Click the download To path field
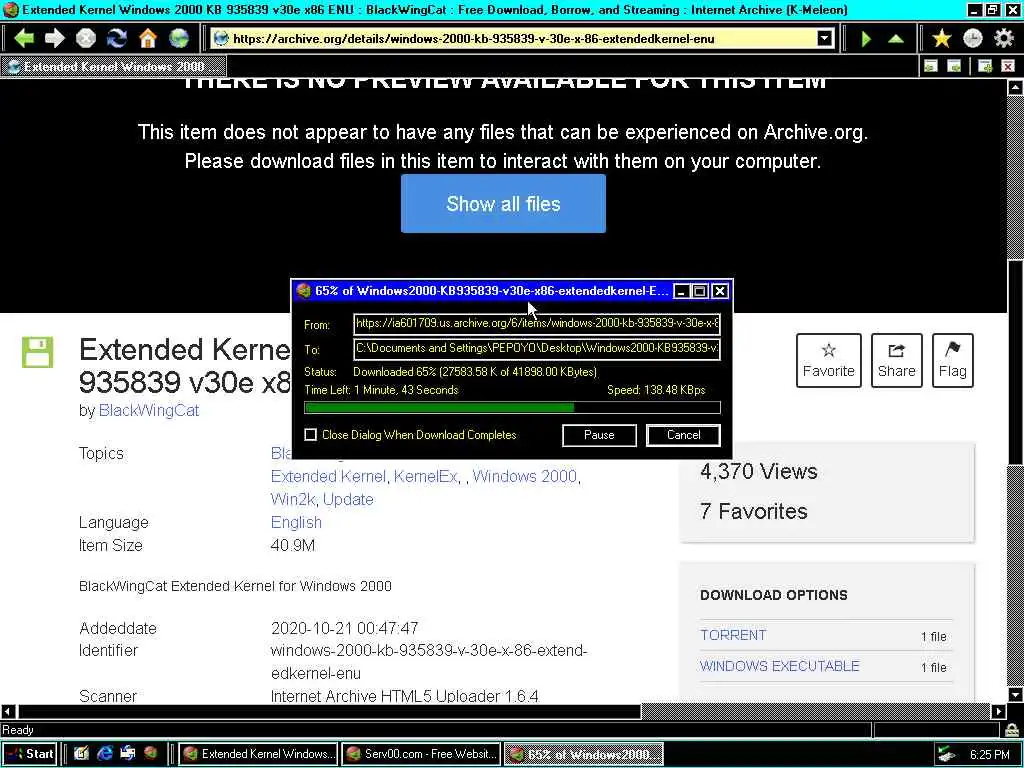 pos(537,348)
